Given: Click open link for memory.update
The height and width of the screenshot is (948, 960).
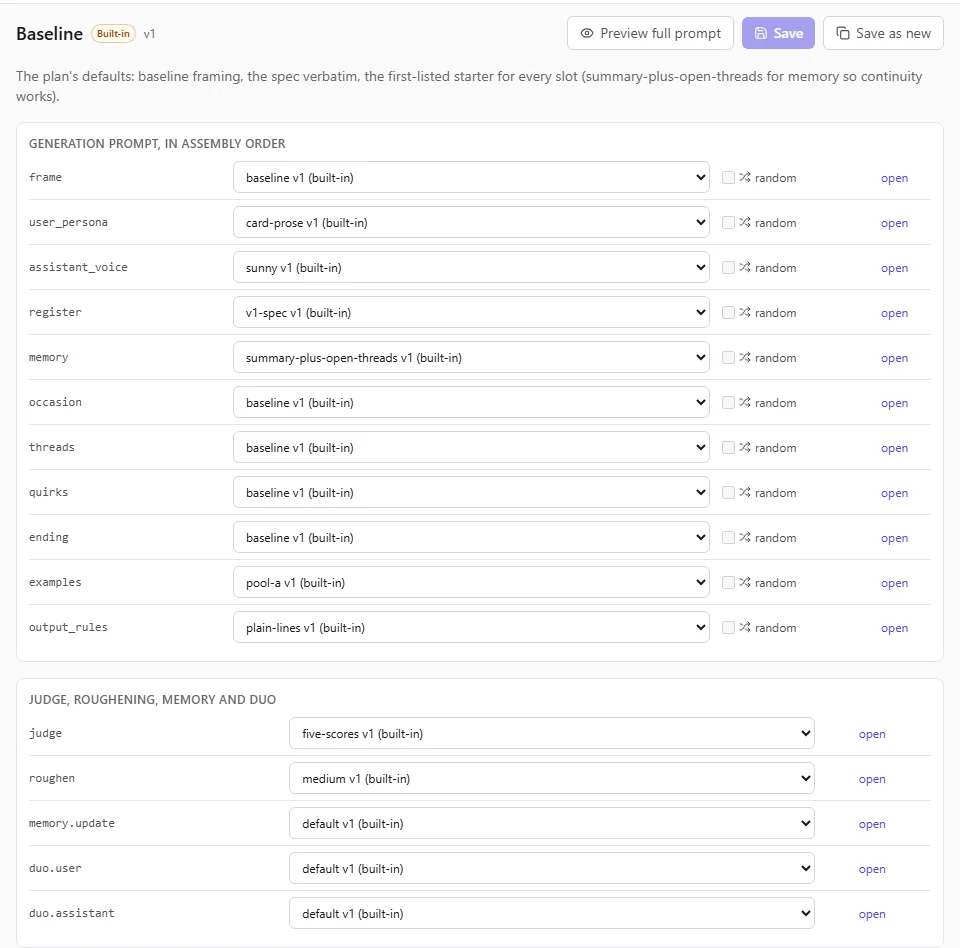Looking at the screenshot, I should [x=872, y=824].
